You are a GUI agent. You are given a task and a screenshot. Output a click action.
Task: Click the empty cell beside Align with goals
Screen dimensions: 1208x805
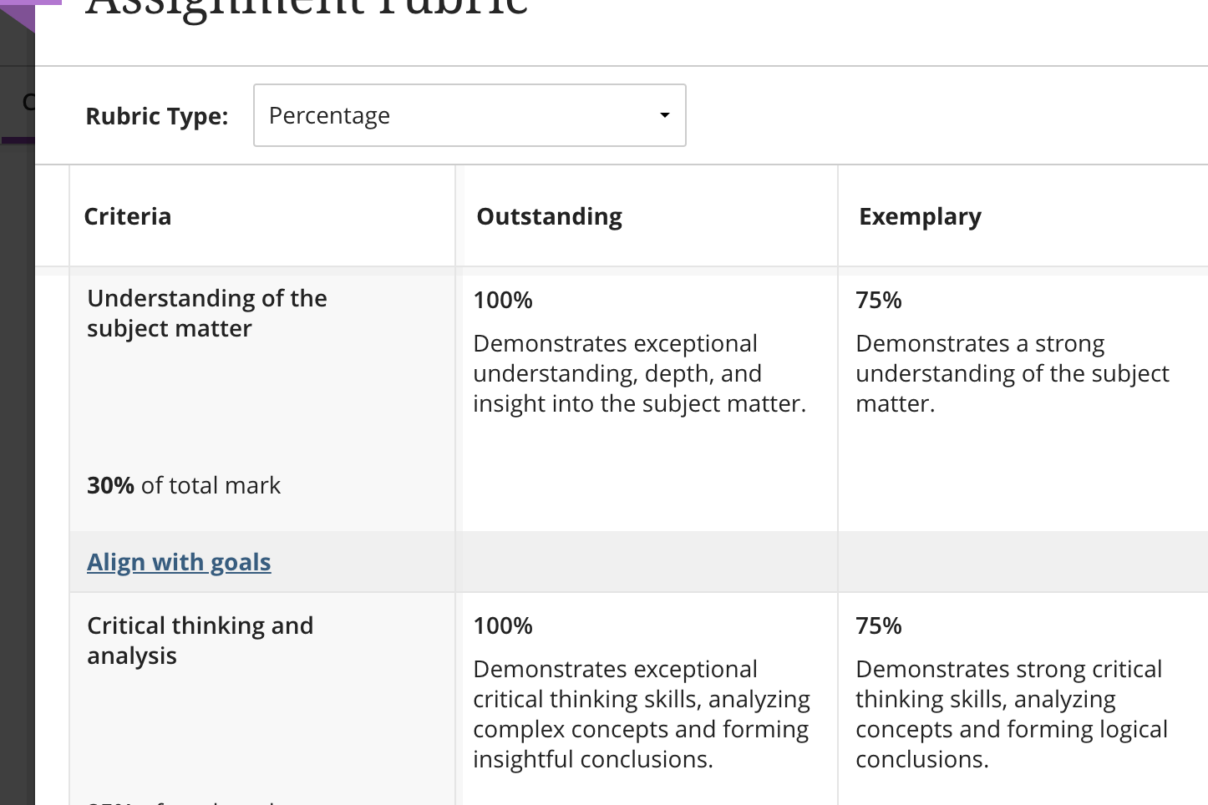click(645, 562)
